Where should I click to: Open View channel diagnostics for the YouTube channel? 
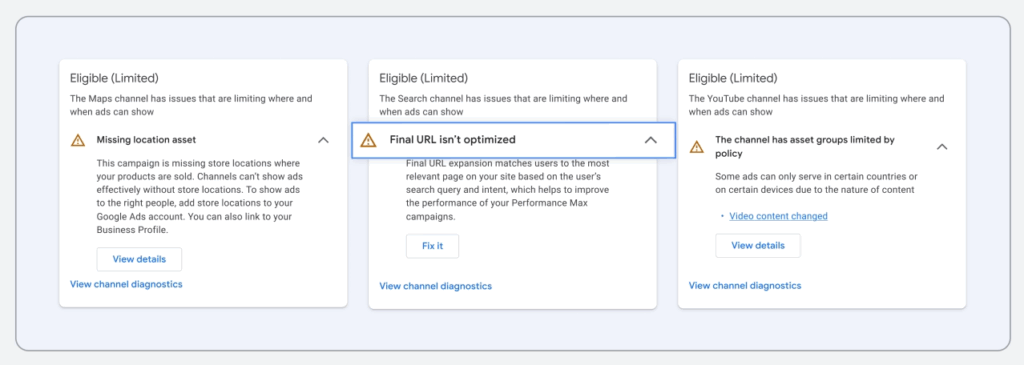coord(745,285)
